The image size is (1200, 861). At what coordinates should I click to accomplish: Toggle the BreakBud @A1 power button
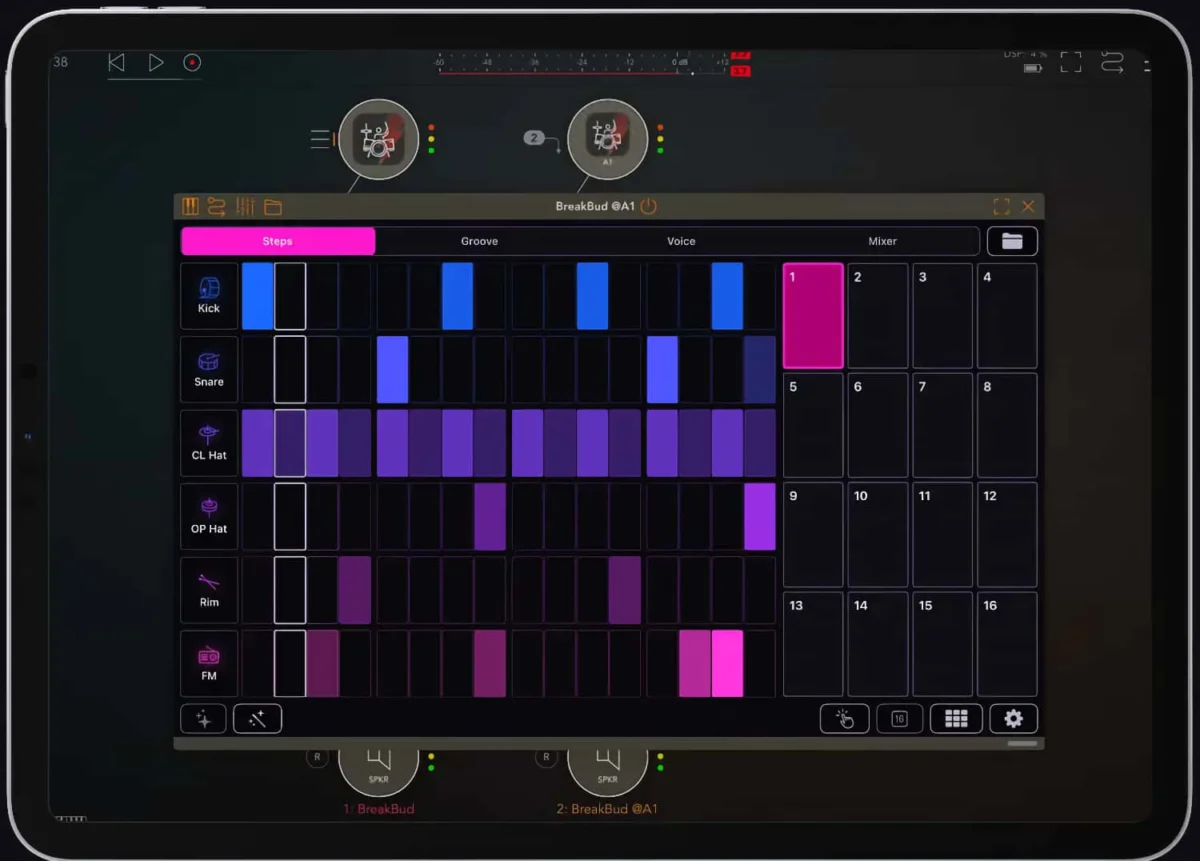649,207
